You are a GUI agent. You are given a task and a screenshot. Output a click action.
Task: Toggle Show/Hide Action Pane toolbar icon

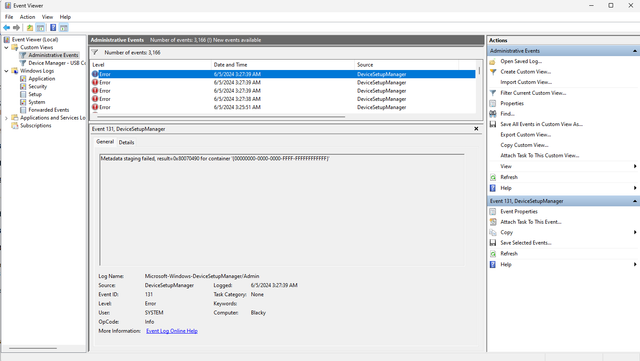pos(64,28)
